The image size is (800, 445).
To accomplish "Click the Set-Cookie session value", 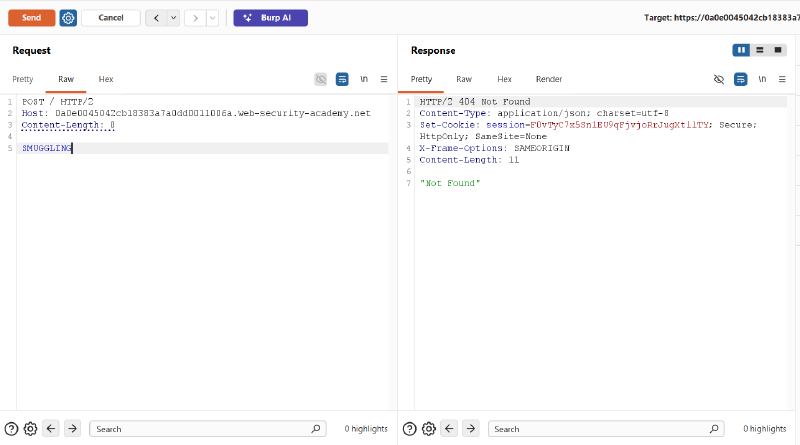I will [619, 125].
